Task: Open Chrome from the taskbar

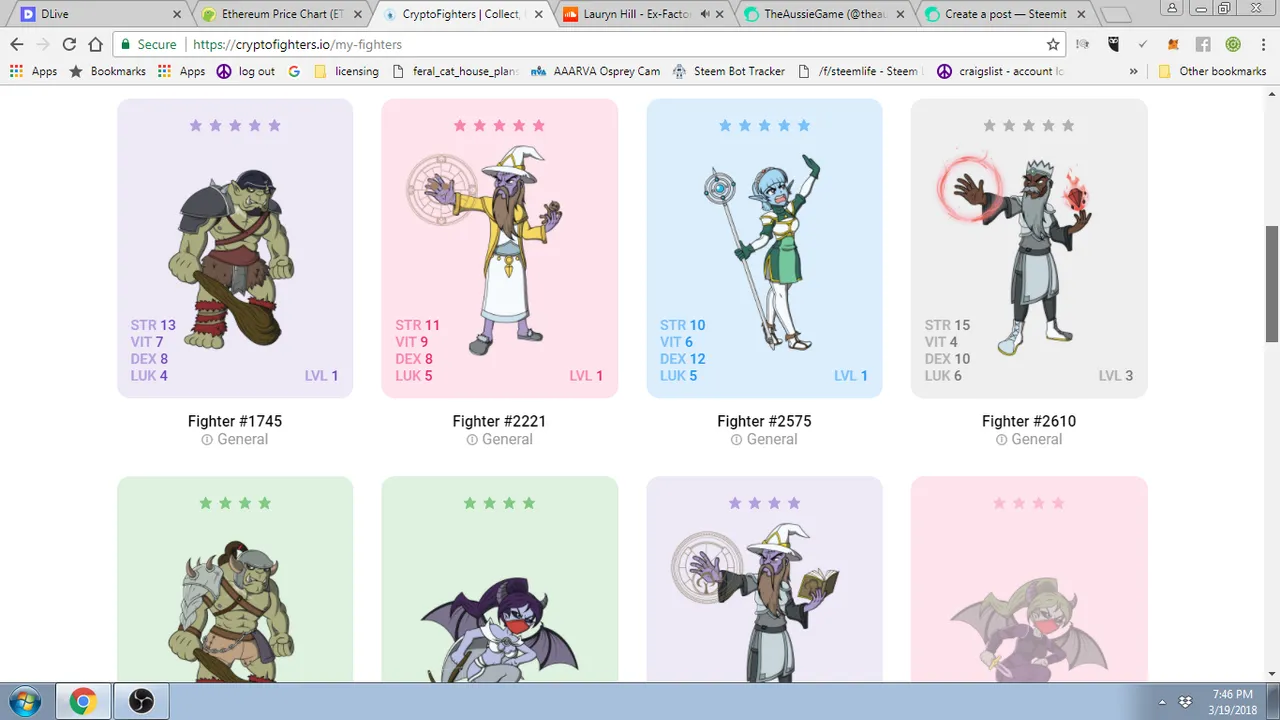Action: [83, 701]
